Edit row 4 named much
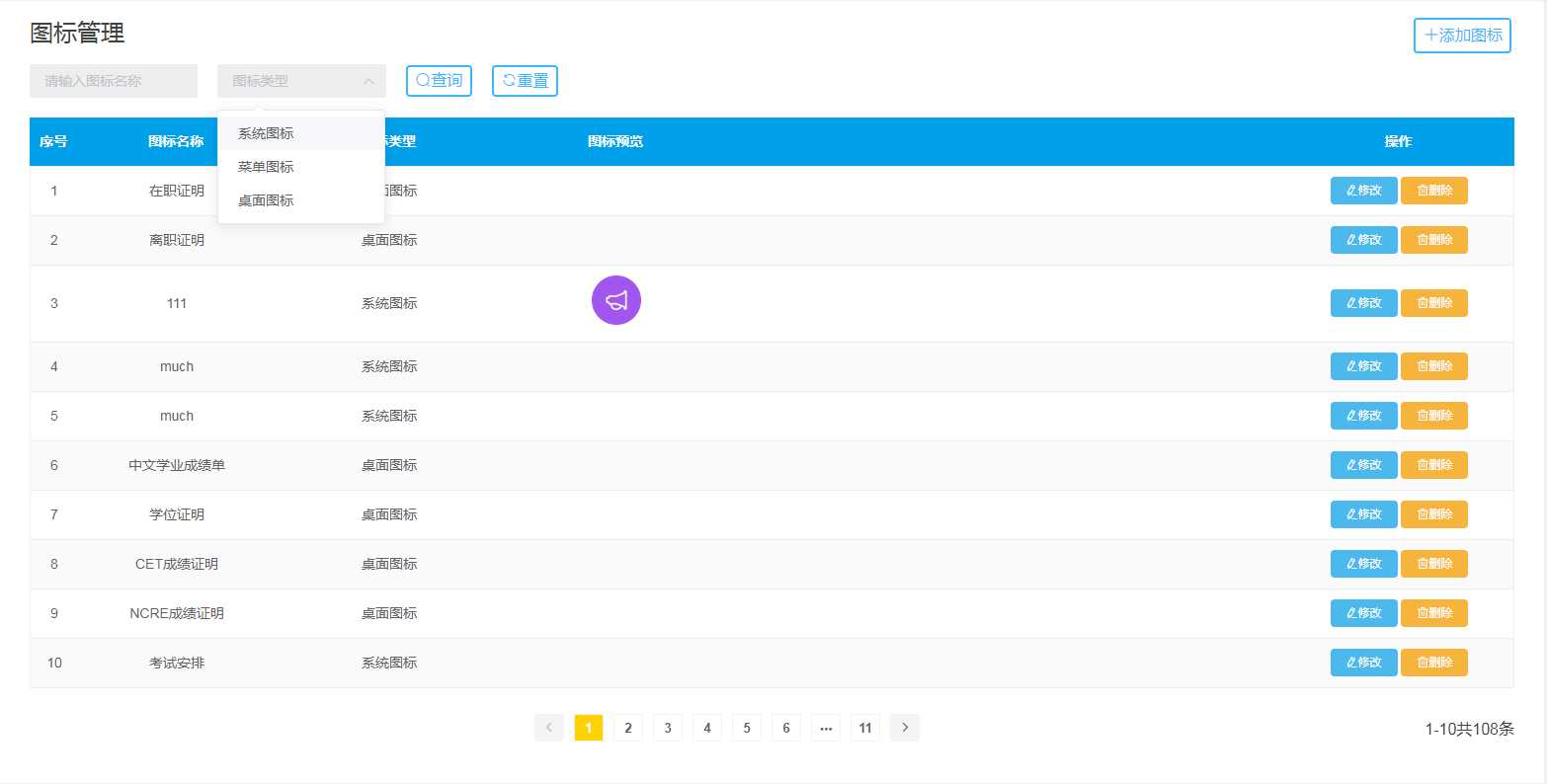The width and height of the screenshot is (1547, 784). click(1363, 366)
